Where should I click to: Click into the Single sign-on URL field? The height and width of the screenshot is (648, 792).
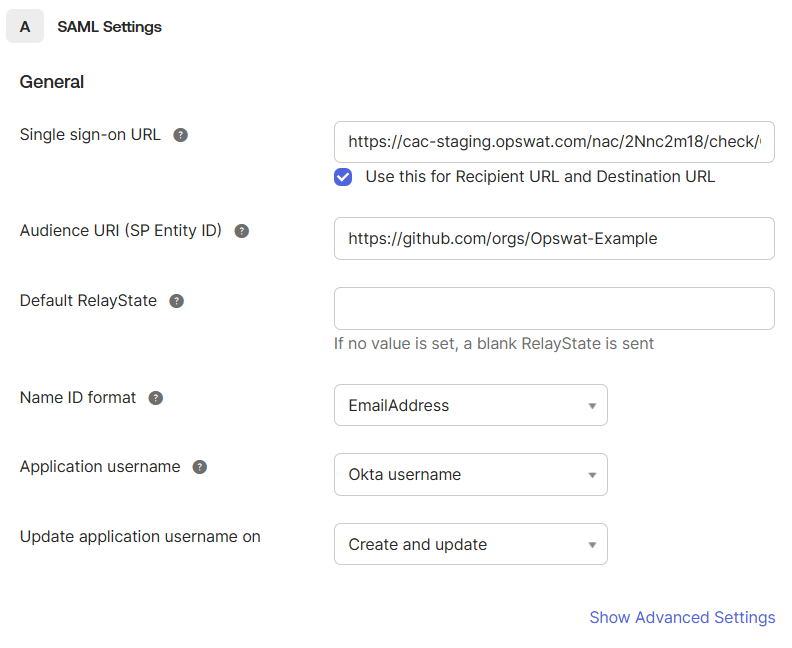pos(554,142)
